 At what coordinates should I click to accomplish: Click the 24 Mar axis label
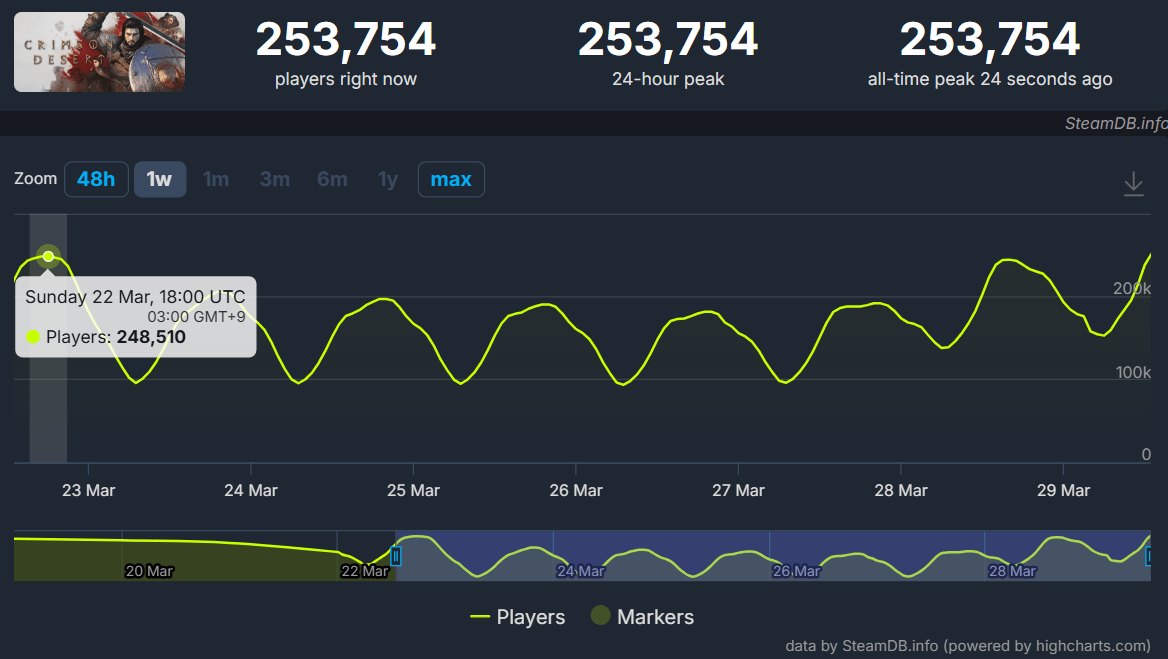point(251,491)
